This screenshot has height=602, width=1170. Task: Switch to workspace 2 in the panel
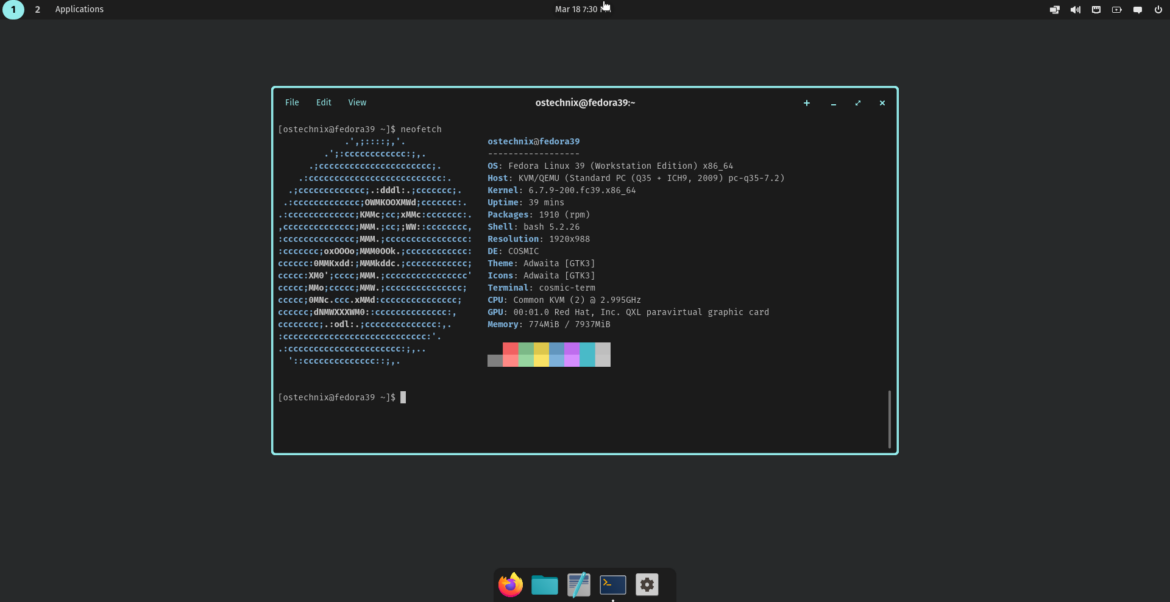37,9
